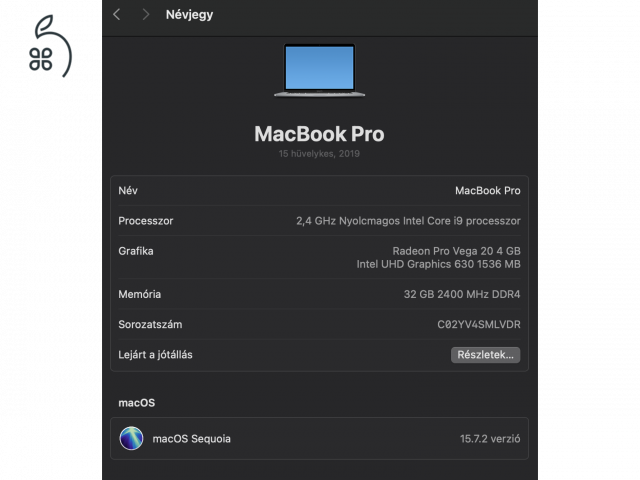Click the Névjegy title
This screenshot has width=640, height=480.
(189, 15)
